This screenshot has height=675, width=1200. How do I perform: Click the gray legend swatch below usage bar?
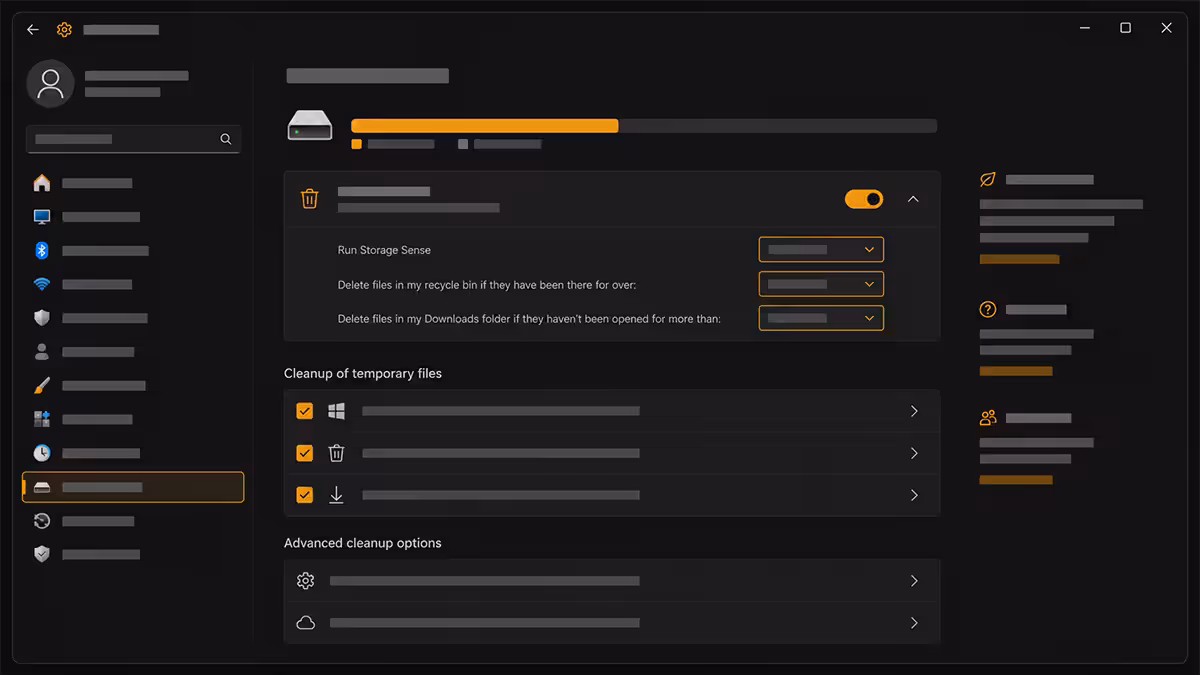[463, 144]
